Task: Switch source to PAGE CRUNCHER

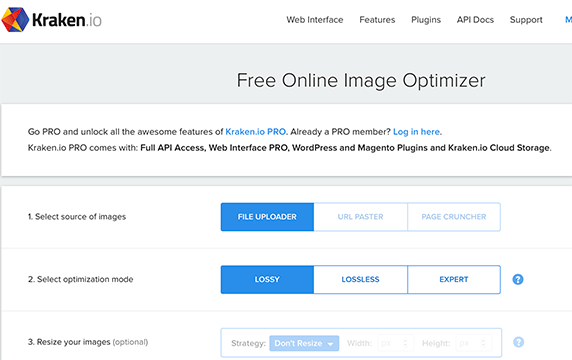Action: (454, 217)
